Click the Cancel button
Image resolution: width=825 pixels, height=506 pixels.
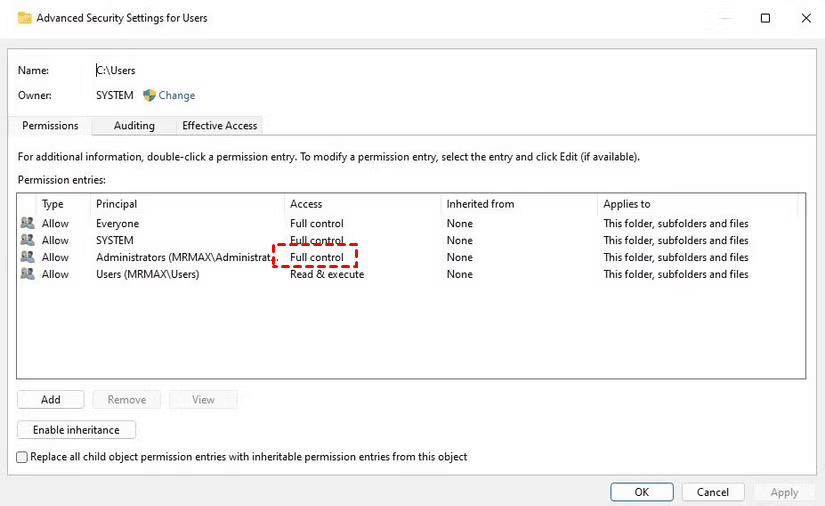coord(713,492)
